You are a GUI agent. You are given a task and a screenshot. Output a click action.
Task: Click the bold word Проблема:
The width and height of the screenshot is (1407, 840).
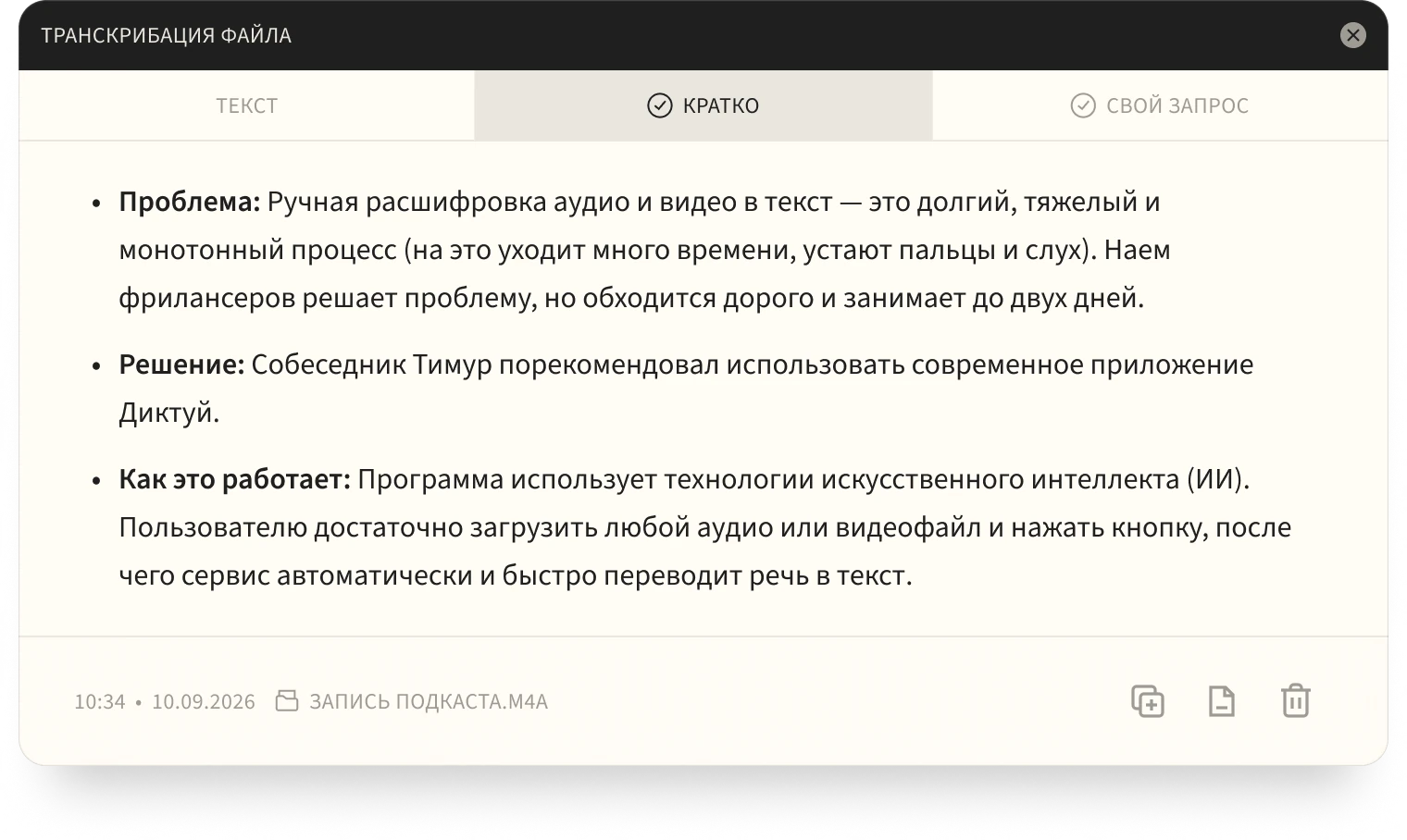coord(190,202)
